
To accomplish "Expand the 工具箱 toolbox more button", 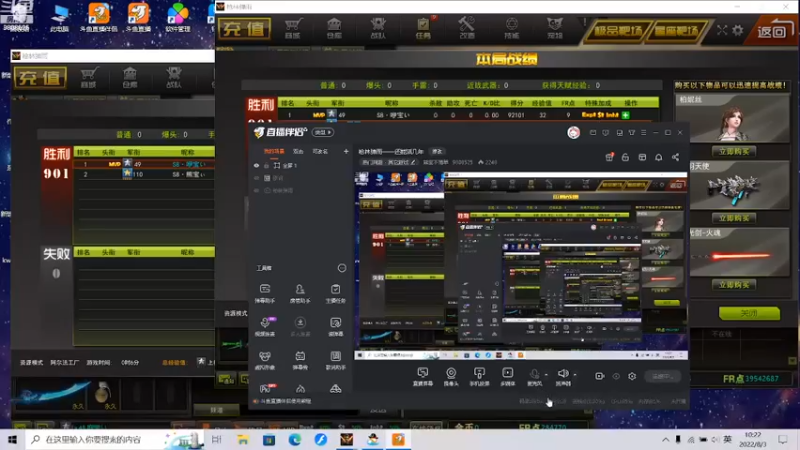I will point(342,268).
